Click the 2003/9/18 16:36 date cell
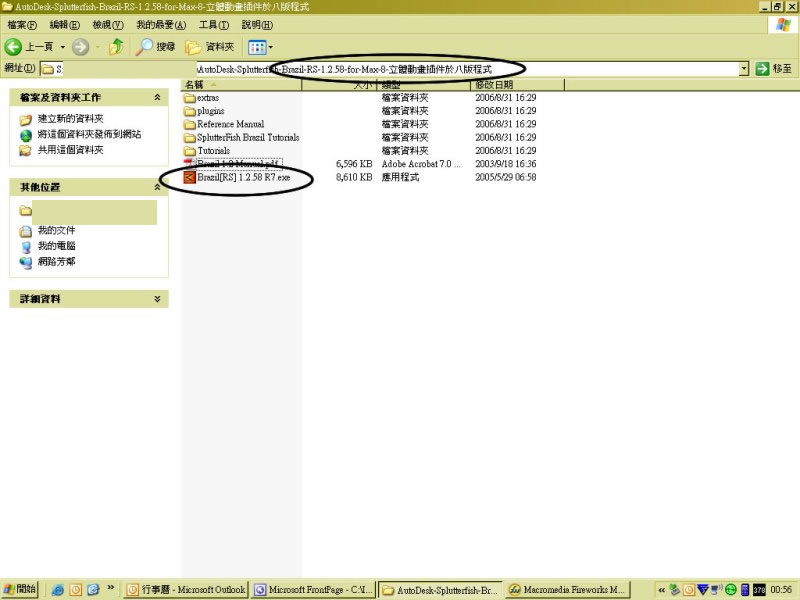Image resolution: width=800 pixels, height=600 pixels. (x=506, y=164)
